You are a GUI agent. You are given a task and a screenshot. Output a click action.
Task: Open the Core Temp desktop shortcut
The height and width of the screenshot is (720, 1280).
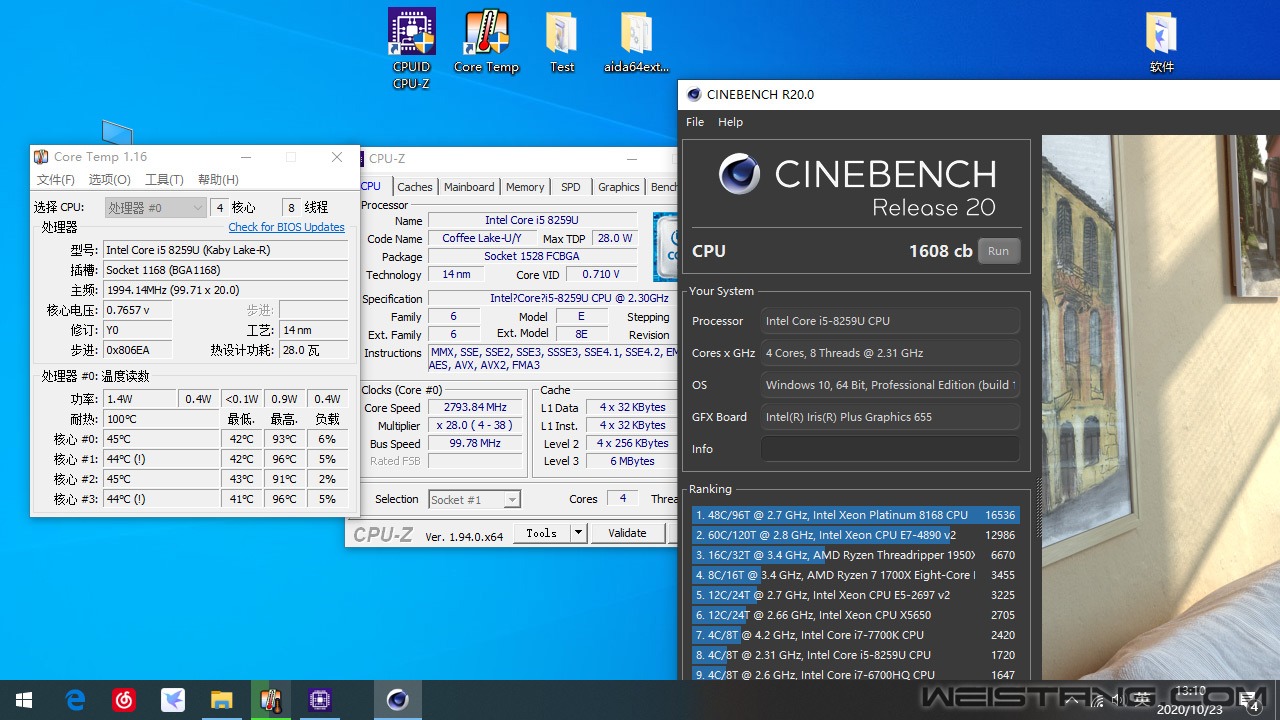(x=486, y=42)
